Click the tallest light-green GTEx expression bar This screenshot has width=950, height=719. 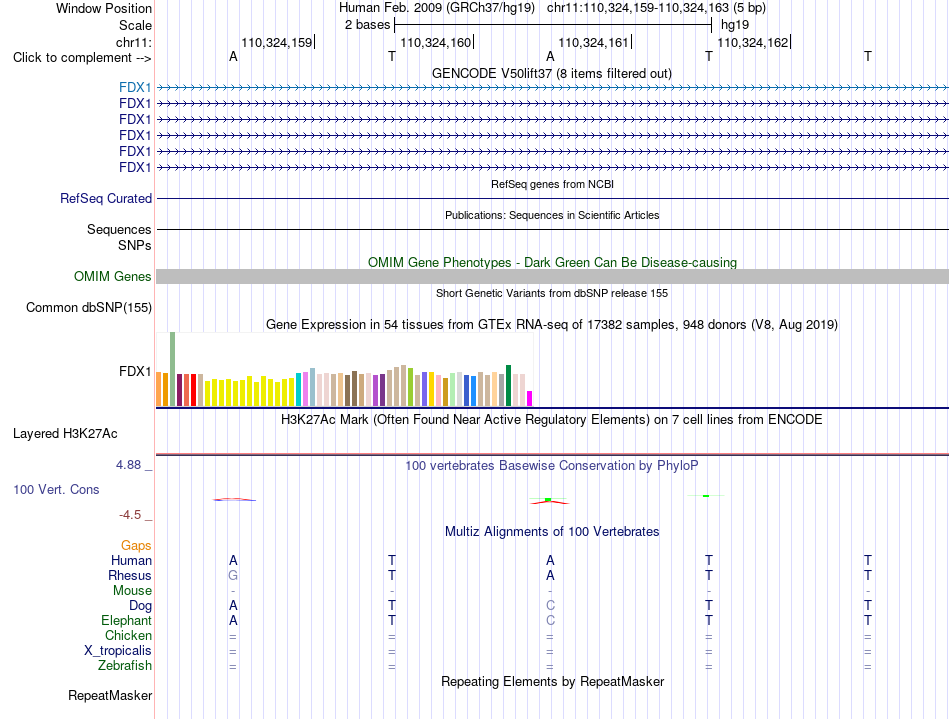point(173,369)
